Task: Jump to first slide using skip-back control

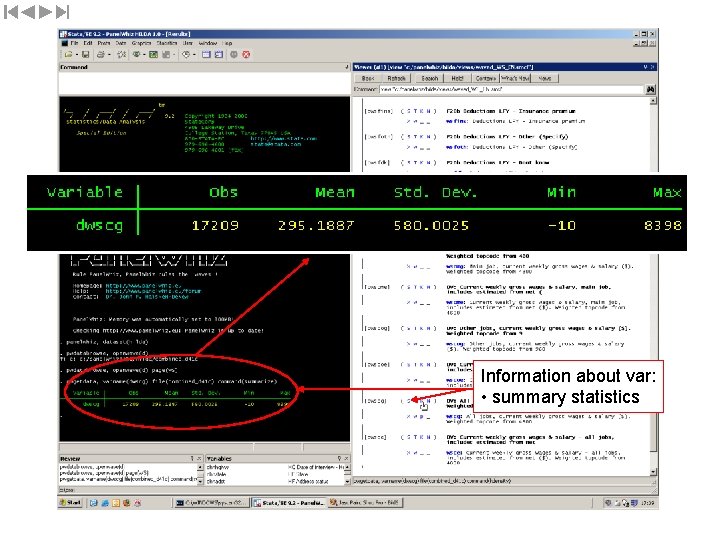Action: (11, 12)
